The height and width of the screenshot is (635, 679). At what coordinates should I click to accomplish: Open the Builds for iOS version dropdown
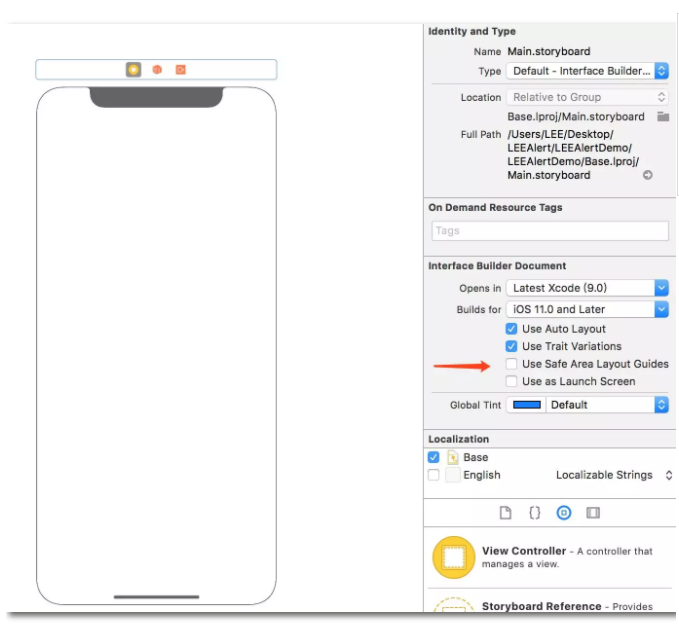(x=587, y=309)
